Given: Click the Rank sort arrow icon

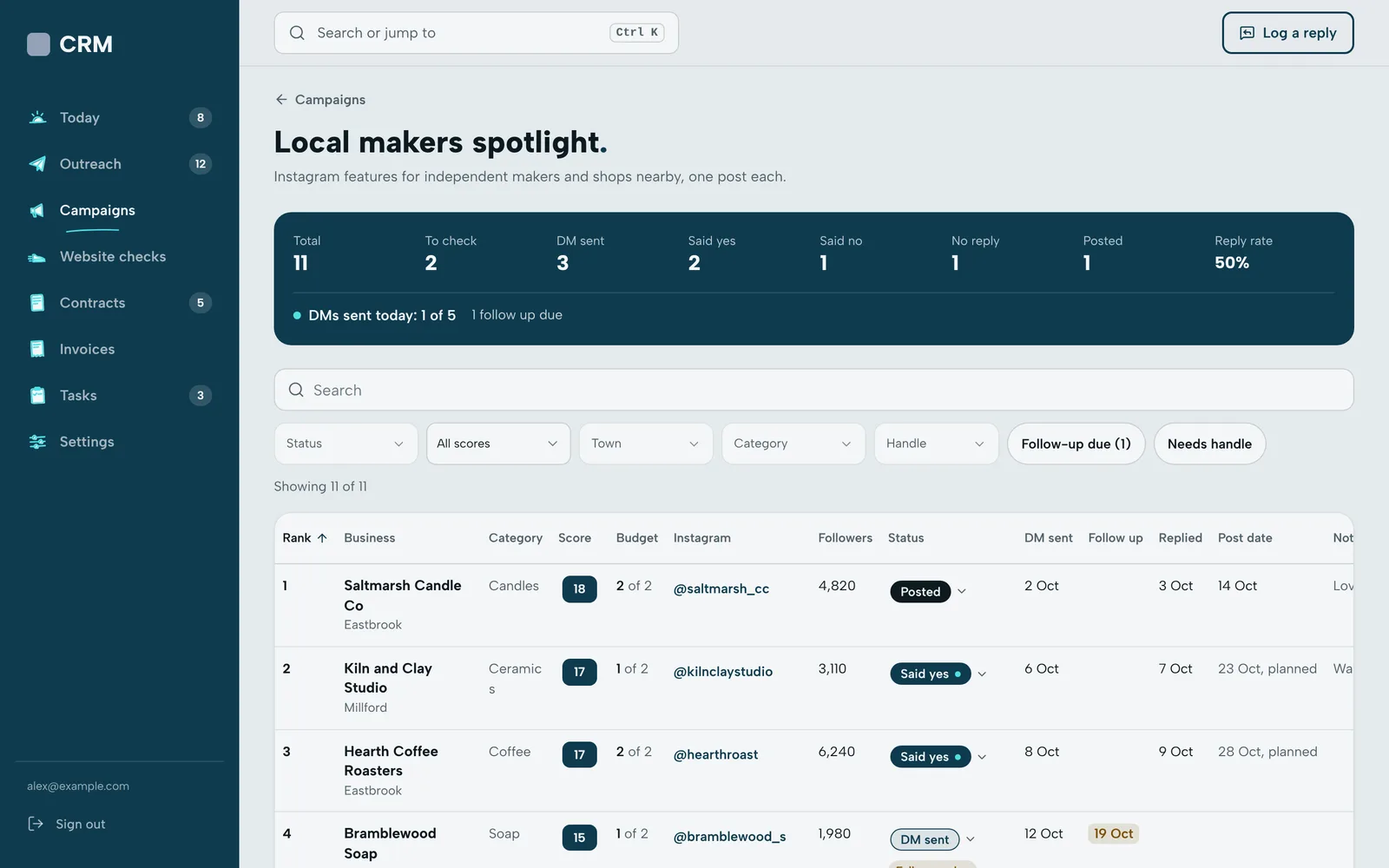Looking at the screenshot, I should coord(322,538).
